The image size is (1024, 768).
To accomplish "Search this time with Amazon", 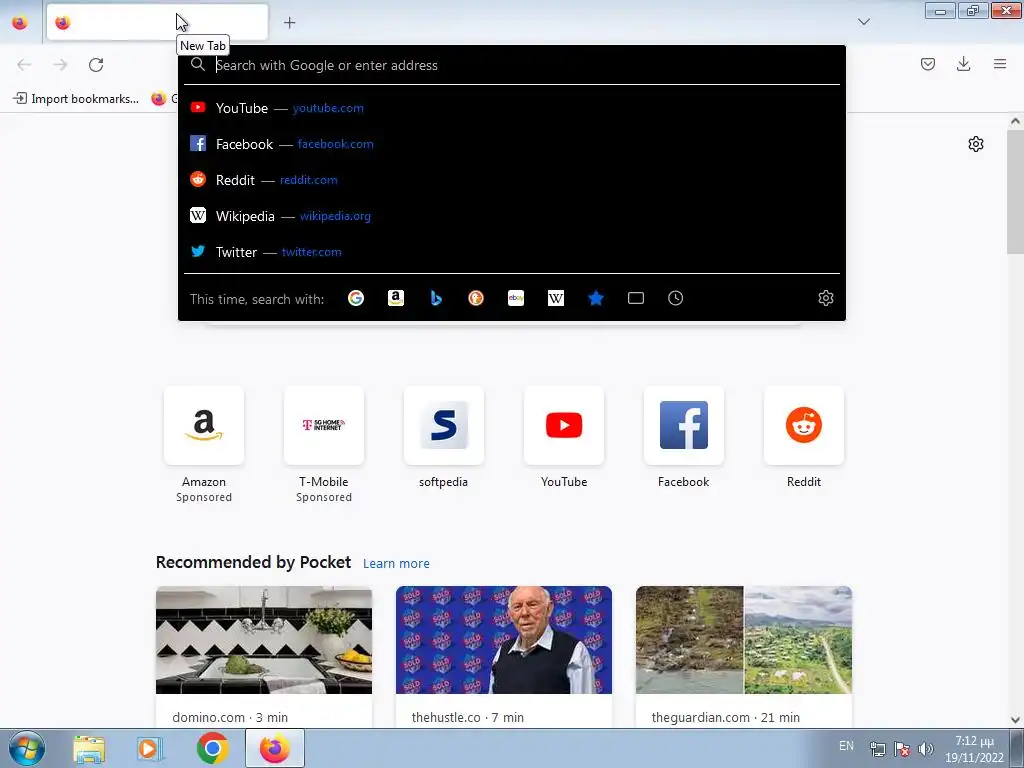I will 396,298.
